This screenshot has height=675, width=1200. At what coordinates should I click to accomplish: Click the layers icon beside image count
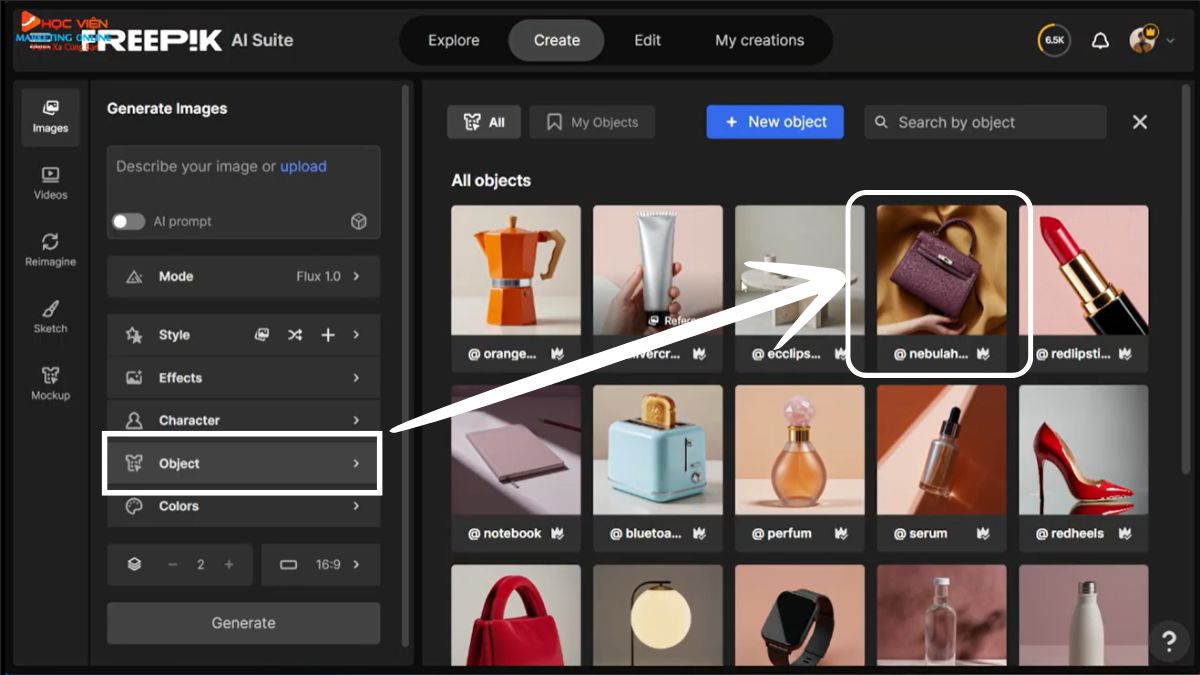coord(135,564)
